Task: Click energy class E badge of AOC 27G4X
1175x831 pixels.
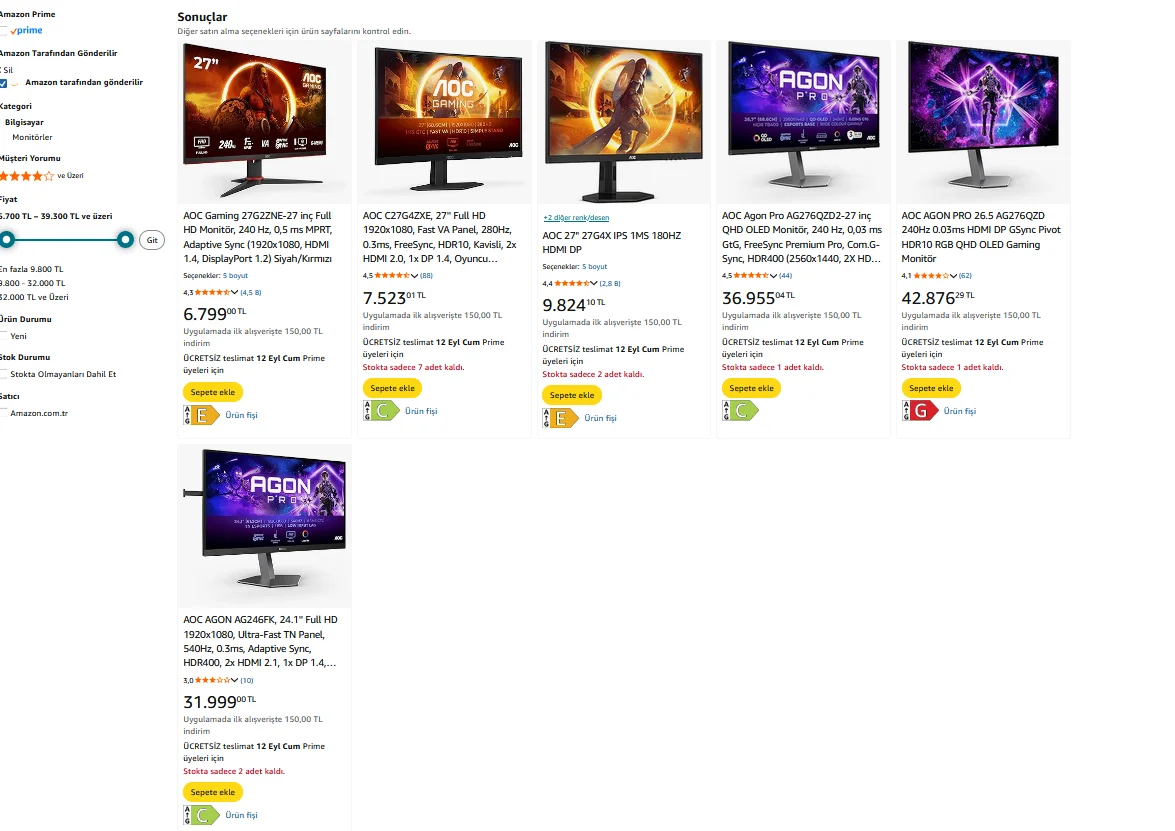Action: tap(561, 418)
